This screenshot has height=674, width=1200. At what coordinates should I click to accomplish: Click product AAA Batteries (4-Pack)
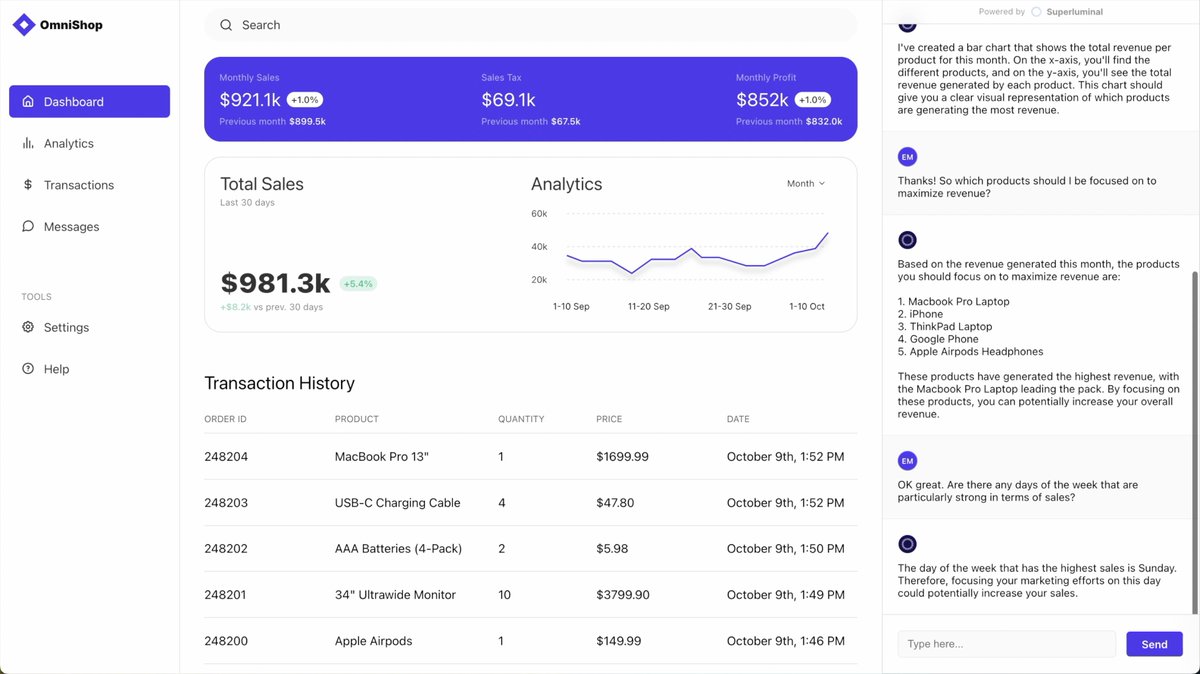[x=399, y=549]
